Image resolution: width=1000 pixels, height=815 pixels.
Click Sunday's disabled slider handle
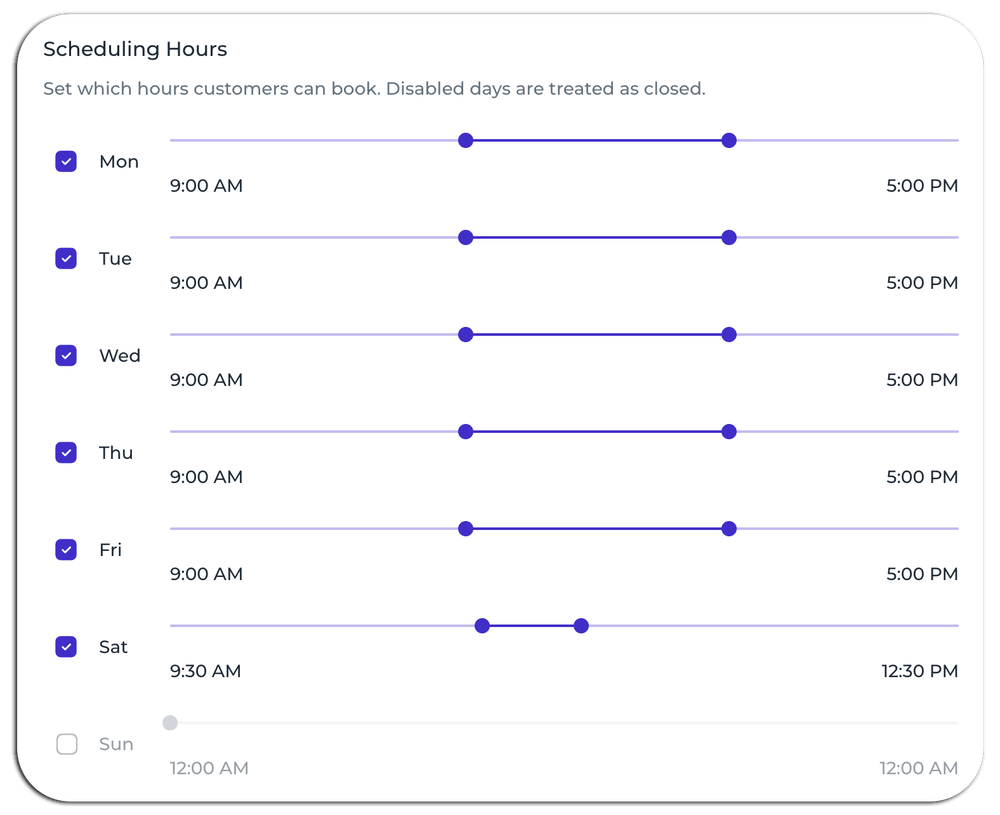170,723
